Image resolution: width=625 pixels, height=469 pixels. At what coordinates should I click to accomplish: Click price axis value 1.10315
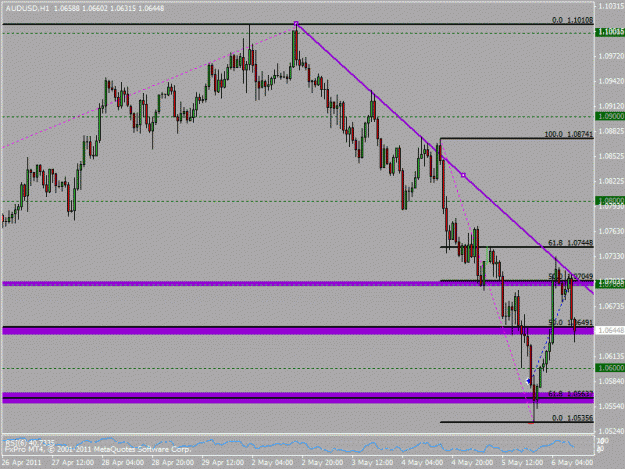(x=611, y=6)
